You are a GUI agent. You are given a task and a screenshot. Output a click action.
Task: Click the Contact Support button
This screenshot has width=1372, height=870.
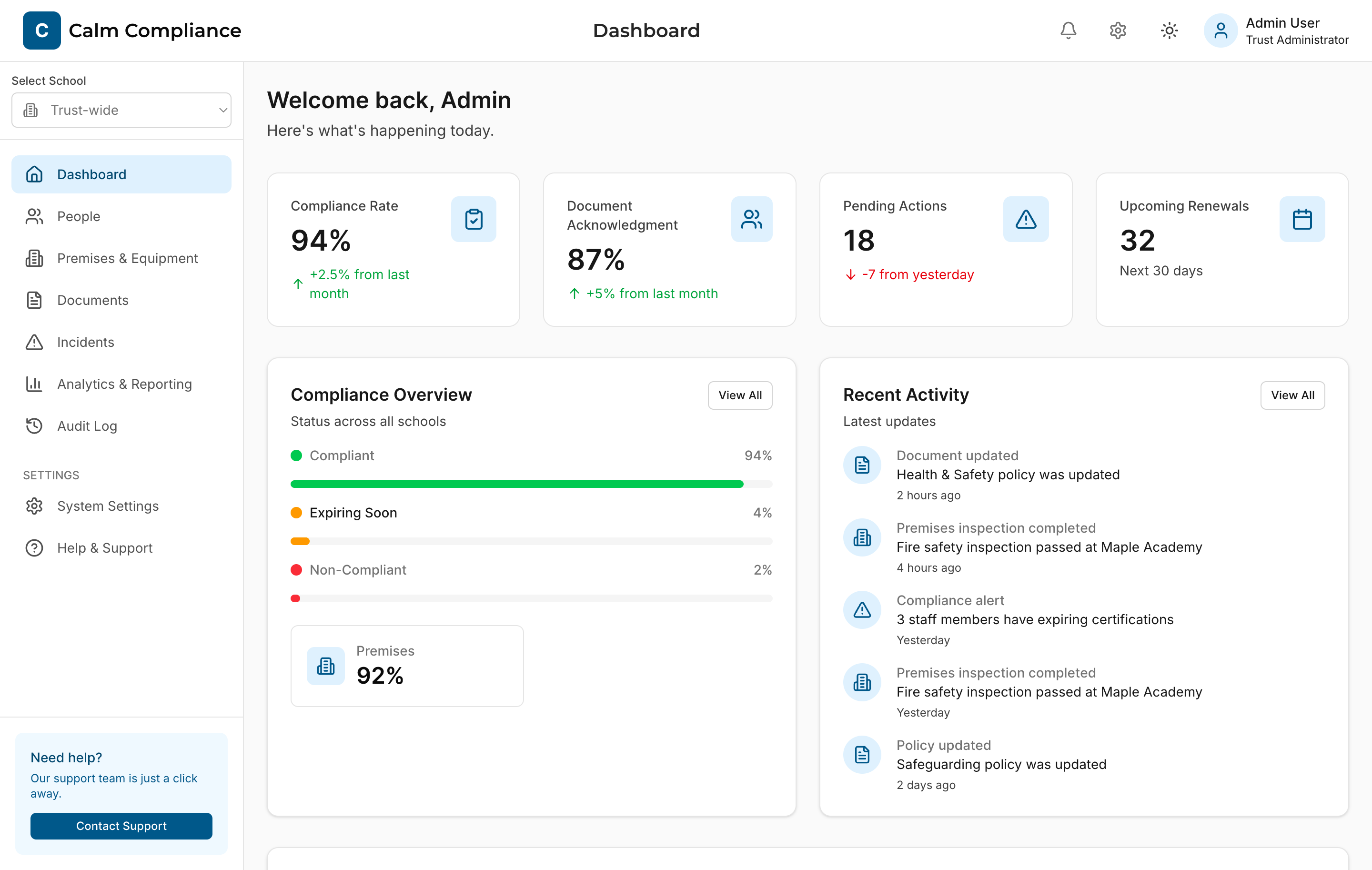pyautogui.click(x=121, y=826)
